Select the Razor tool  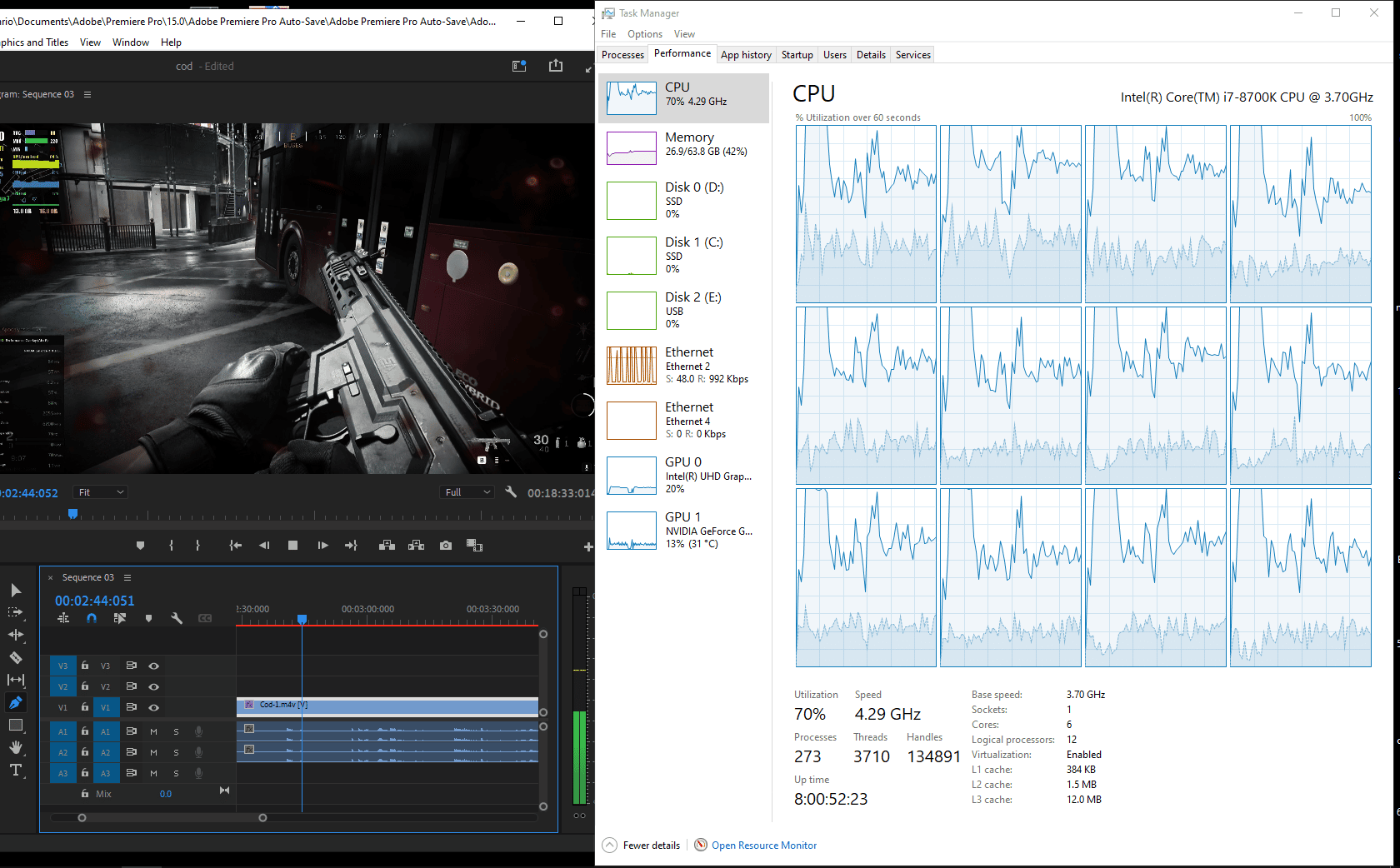16,657
